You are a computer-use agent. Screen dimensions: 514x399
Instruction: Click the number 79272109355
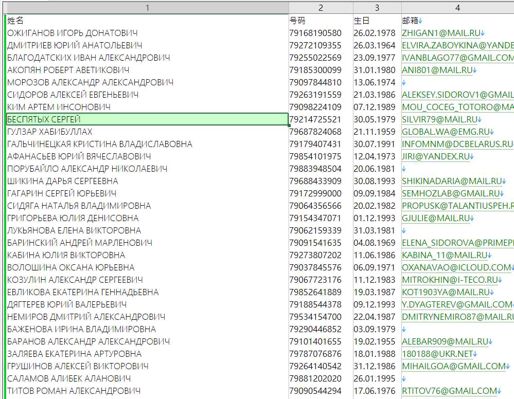[315, 45]
